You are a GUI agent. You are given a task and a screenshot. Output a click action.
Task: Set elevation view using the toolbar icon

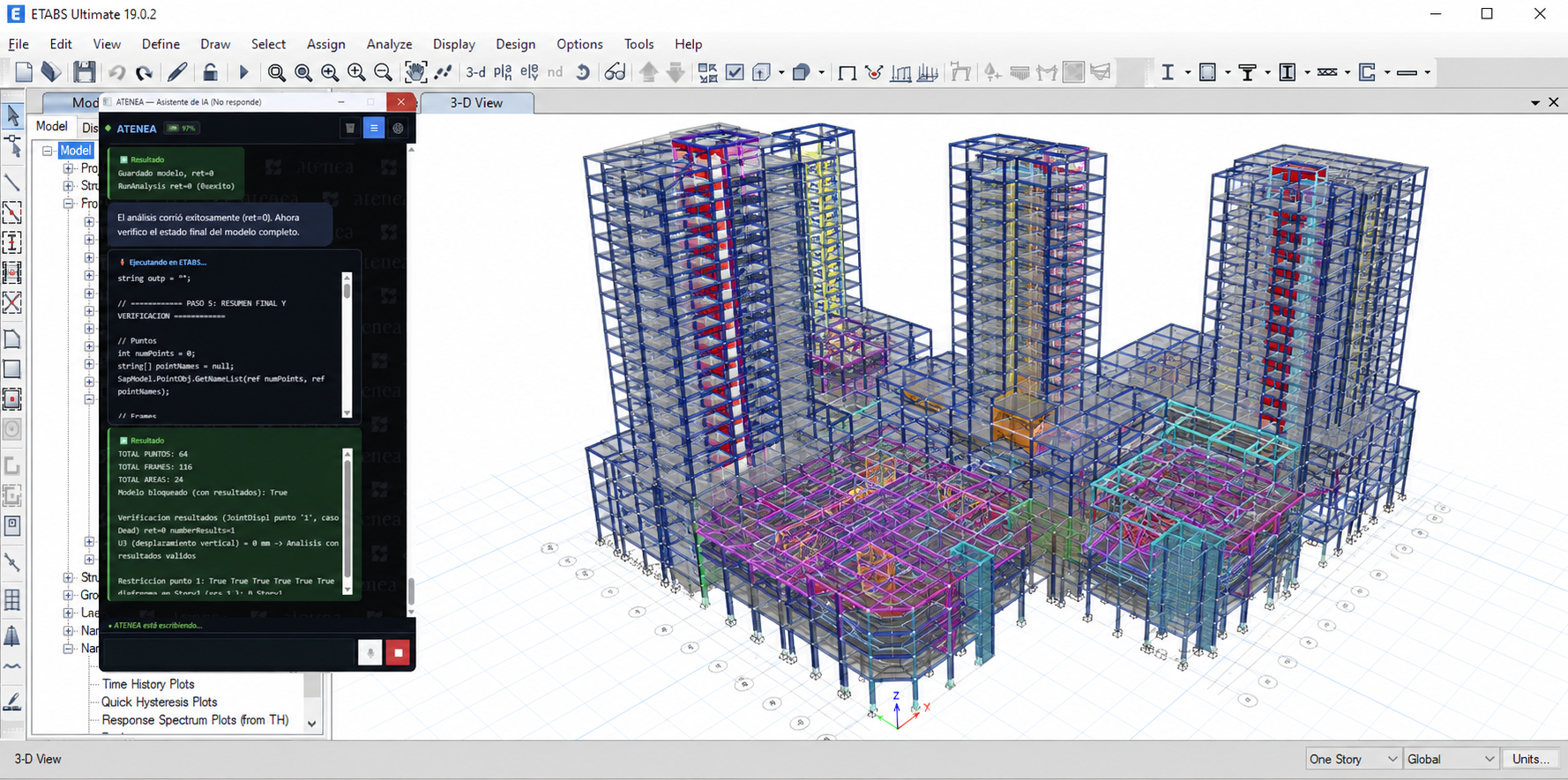[x=529, y=72]
